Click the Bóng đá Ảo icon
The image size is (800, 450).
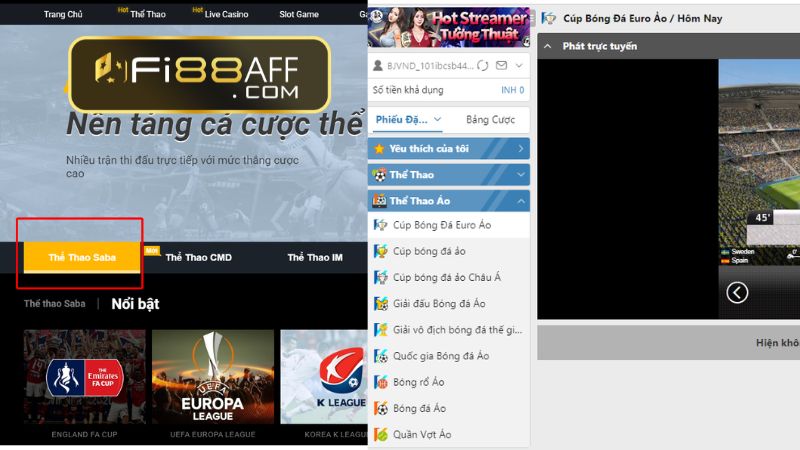(381, 408)
